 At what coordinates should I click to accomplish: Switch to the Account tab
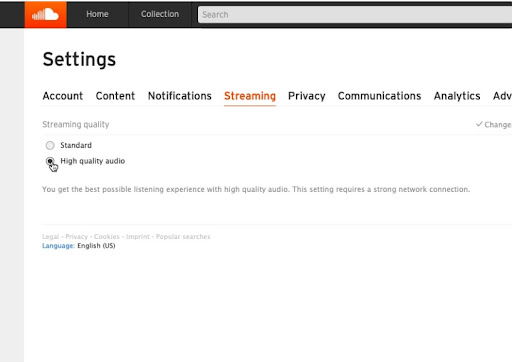[63, 96]
